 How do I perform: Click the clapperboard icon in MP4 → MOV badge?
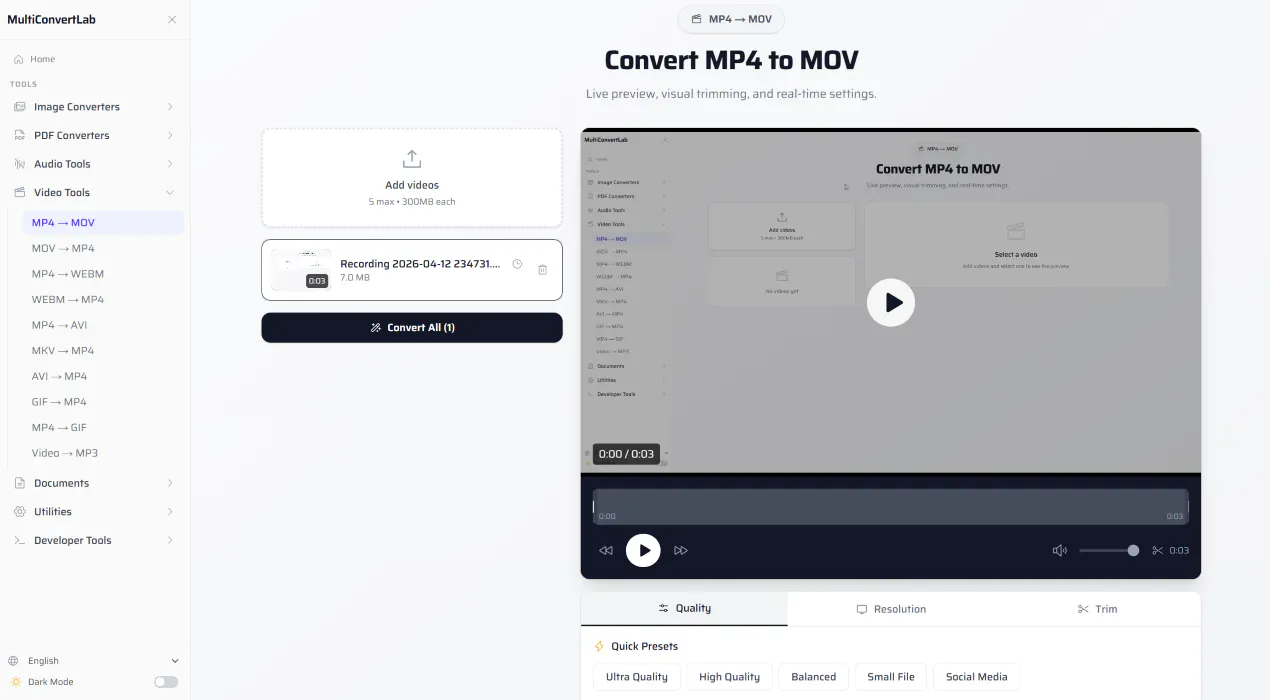[697, 19]
